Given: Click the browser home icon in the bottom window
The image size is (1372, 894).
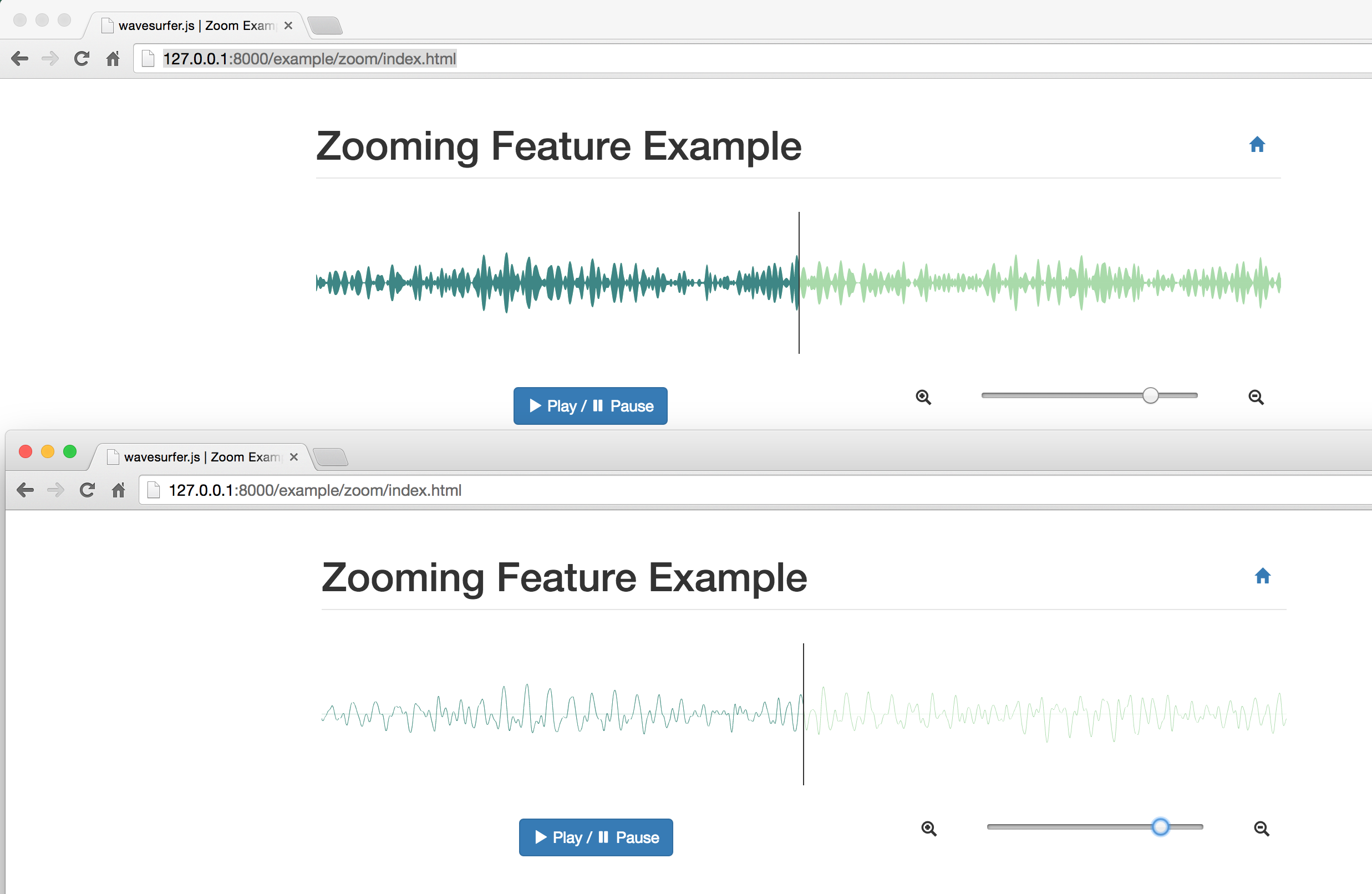Looking at the screenshot, I should tap(118, 490).
